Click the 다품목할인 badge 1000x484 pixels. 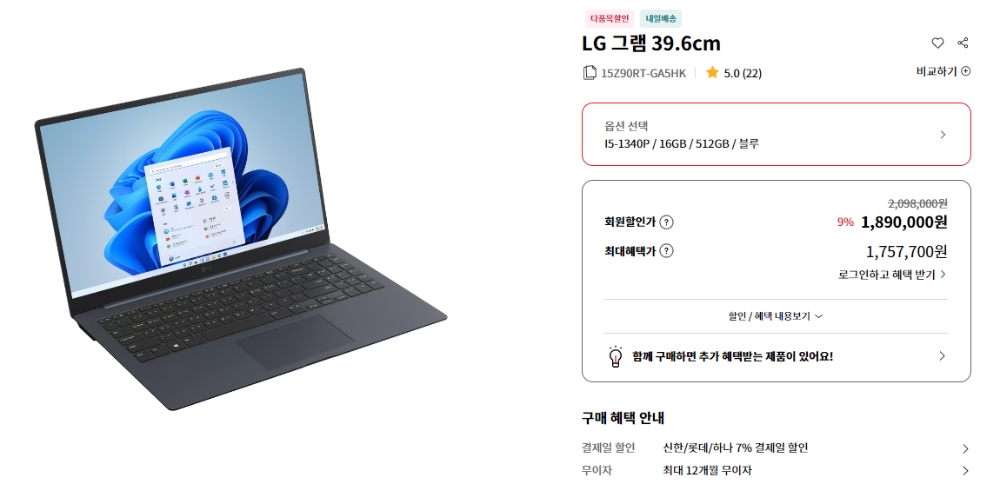609,18
